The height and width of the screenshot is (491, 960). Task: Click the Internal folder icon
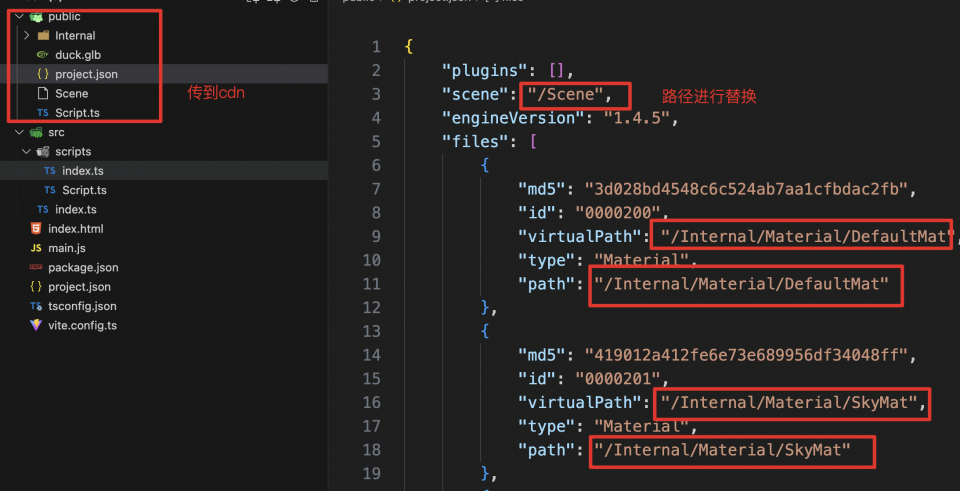(x=42, y=36)
